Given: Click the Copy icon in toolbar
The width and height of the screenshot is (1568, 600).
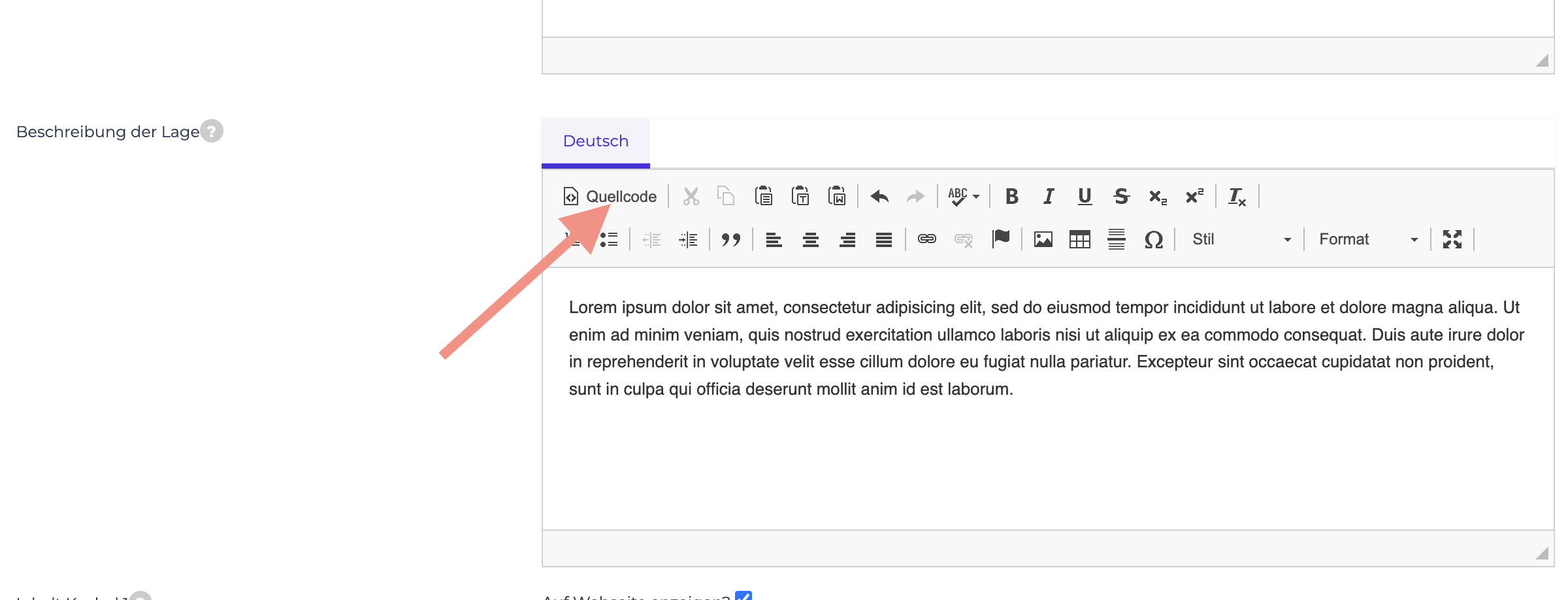Looking at the screenshot, I should [726, 196].
